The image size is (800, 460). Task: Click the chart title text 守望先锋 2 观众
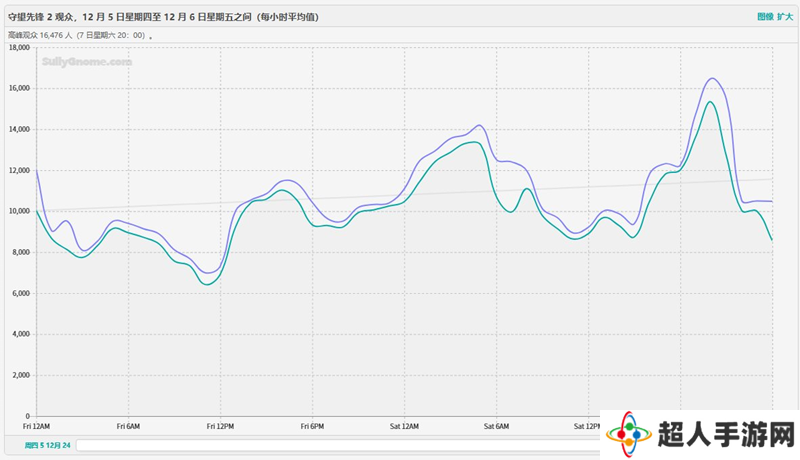pos(41,17)
